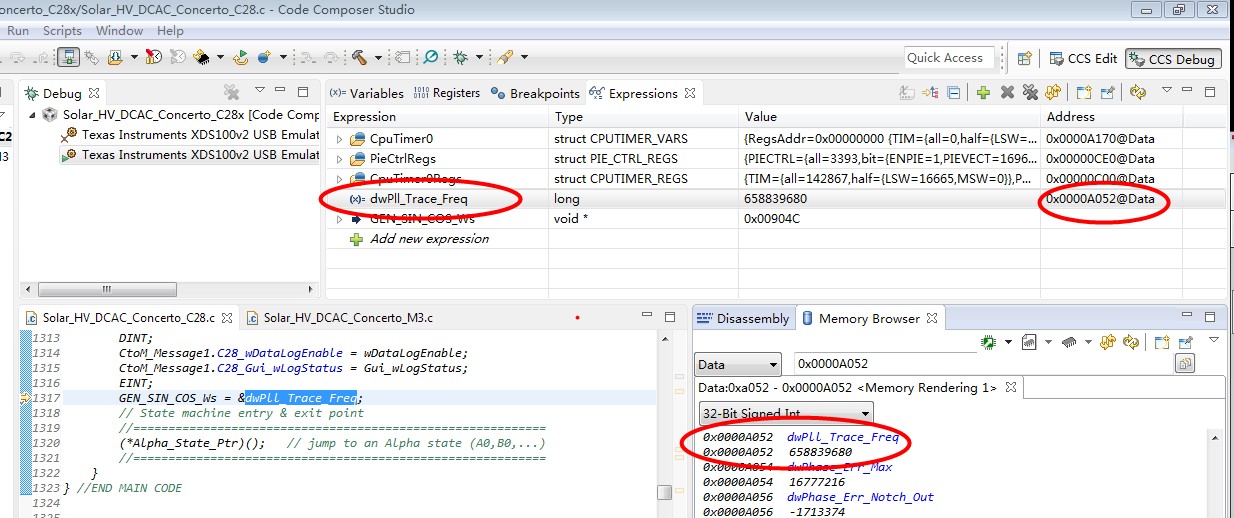Open the Scripts menu
This screenshot has height=518, width=1234.
62,31
